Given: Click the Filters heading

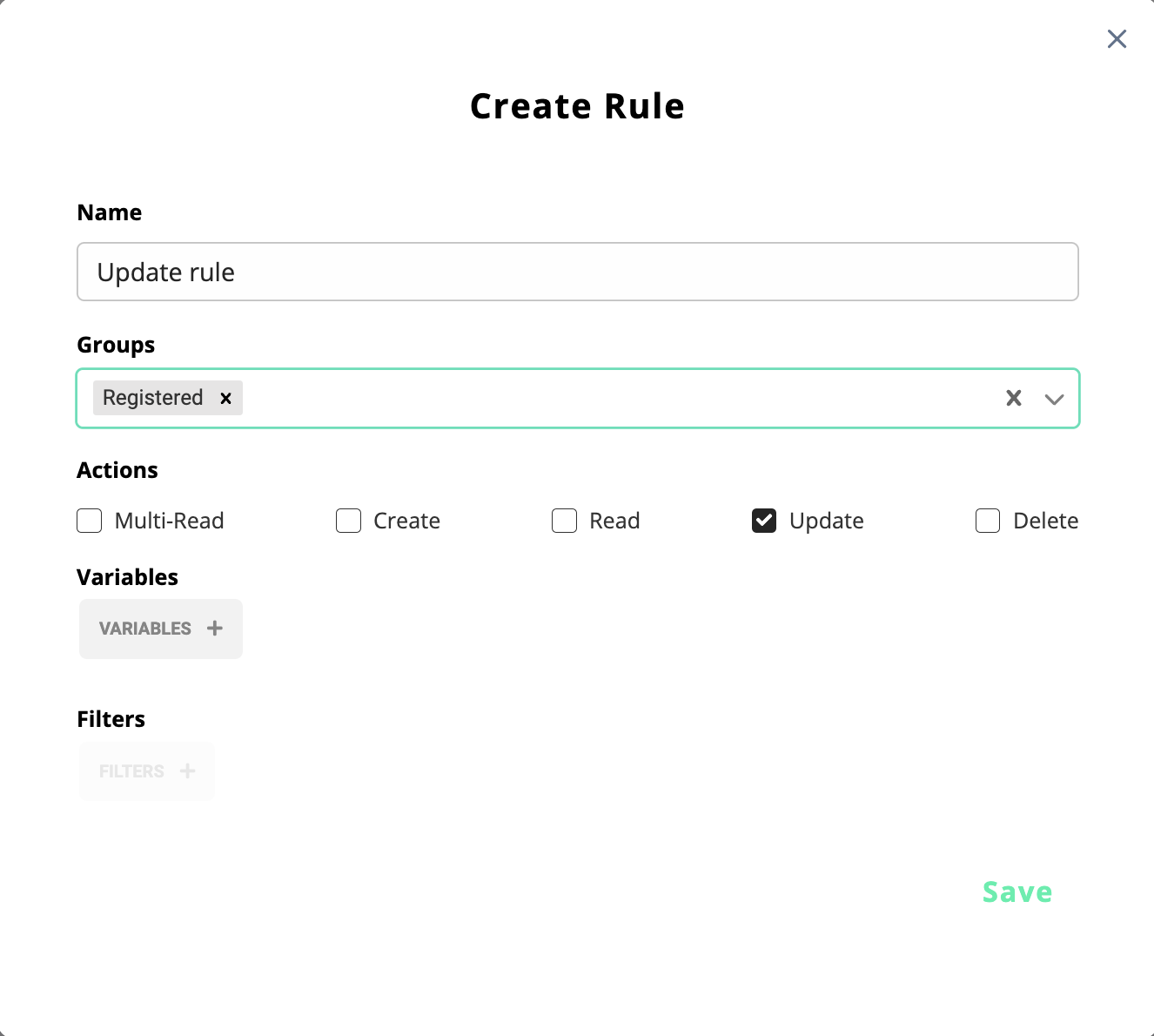Looking at the screenshot, I should tap(111, 719).
